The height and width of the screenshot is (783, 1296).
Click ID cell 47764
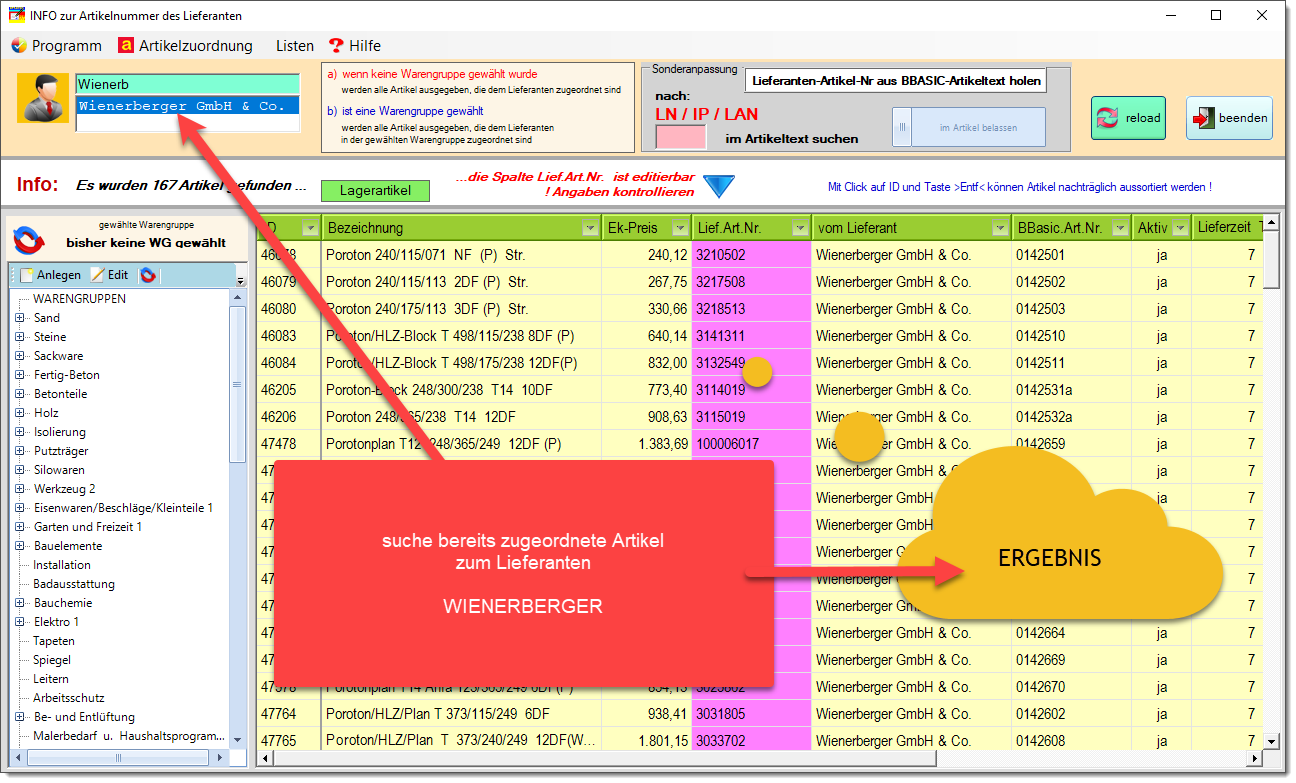(x=289, y=714)
